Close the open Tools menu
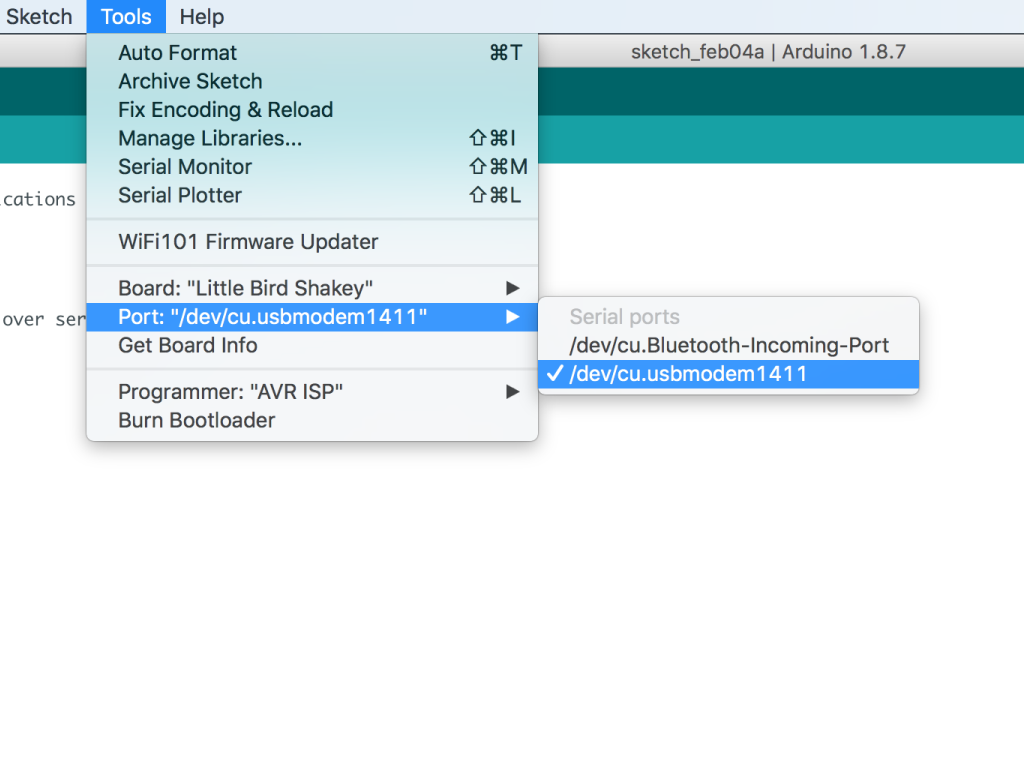 click(x=126, y=16)
